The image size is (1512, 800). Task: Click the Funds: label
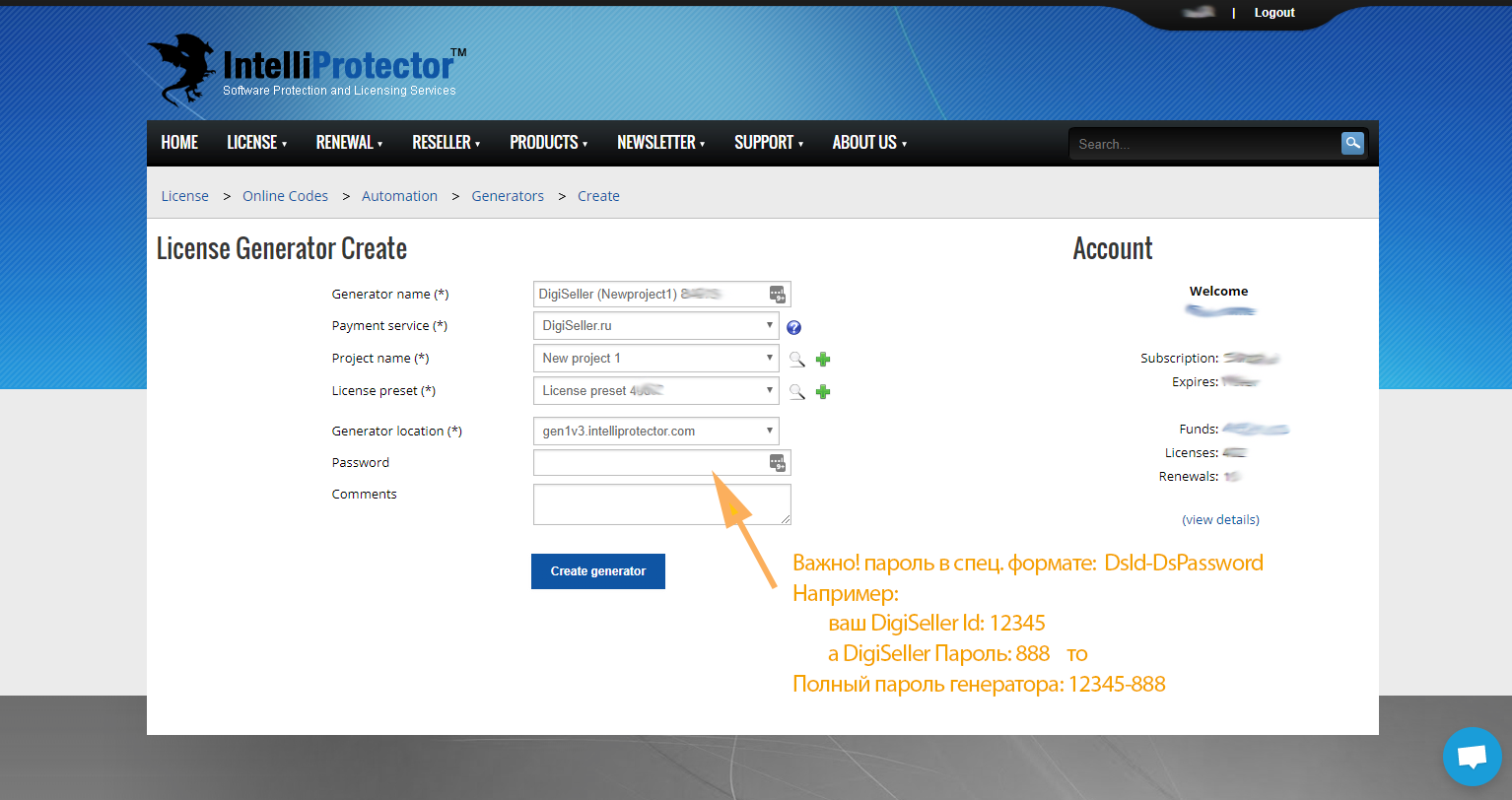(x=1199, y=429)
